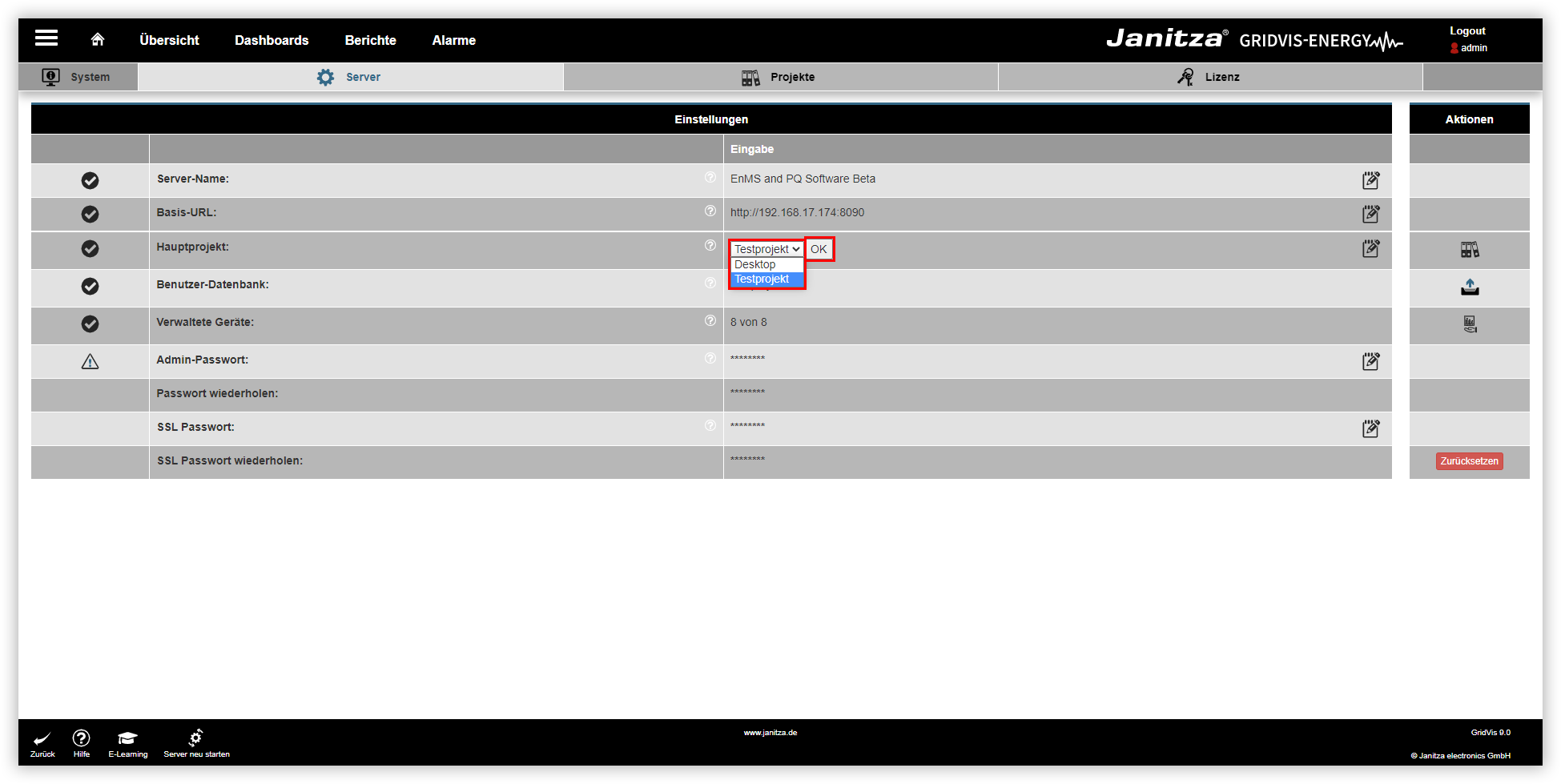Open the Alarme menu item
The height and width of the screenshot is (784, 1561).
coord(453,39)
